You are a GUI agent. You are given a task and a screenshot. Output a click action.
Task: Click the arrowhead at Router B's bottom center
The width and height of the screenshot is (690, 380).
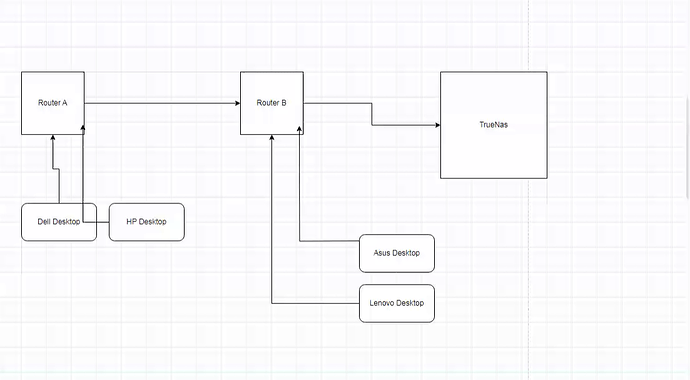[x=272, y=138]
